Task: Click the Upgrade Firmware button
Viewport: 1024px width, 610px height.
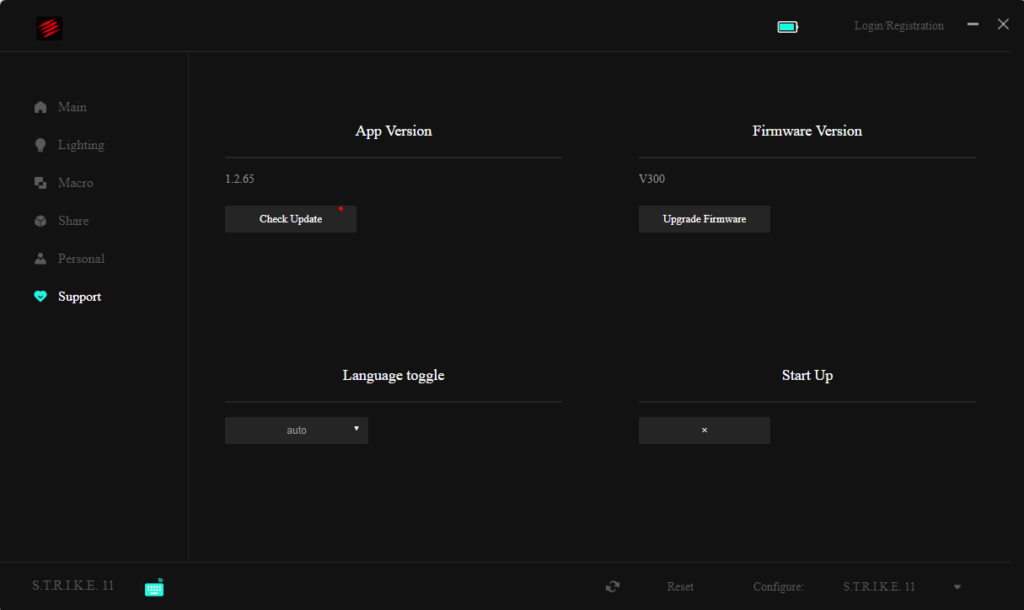Action: (x=704, y=219)
